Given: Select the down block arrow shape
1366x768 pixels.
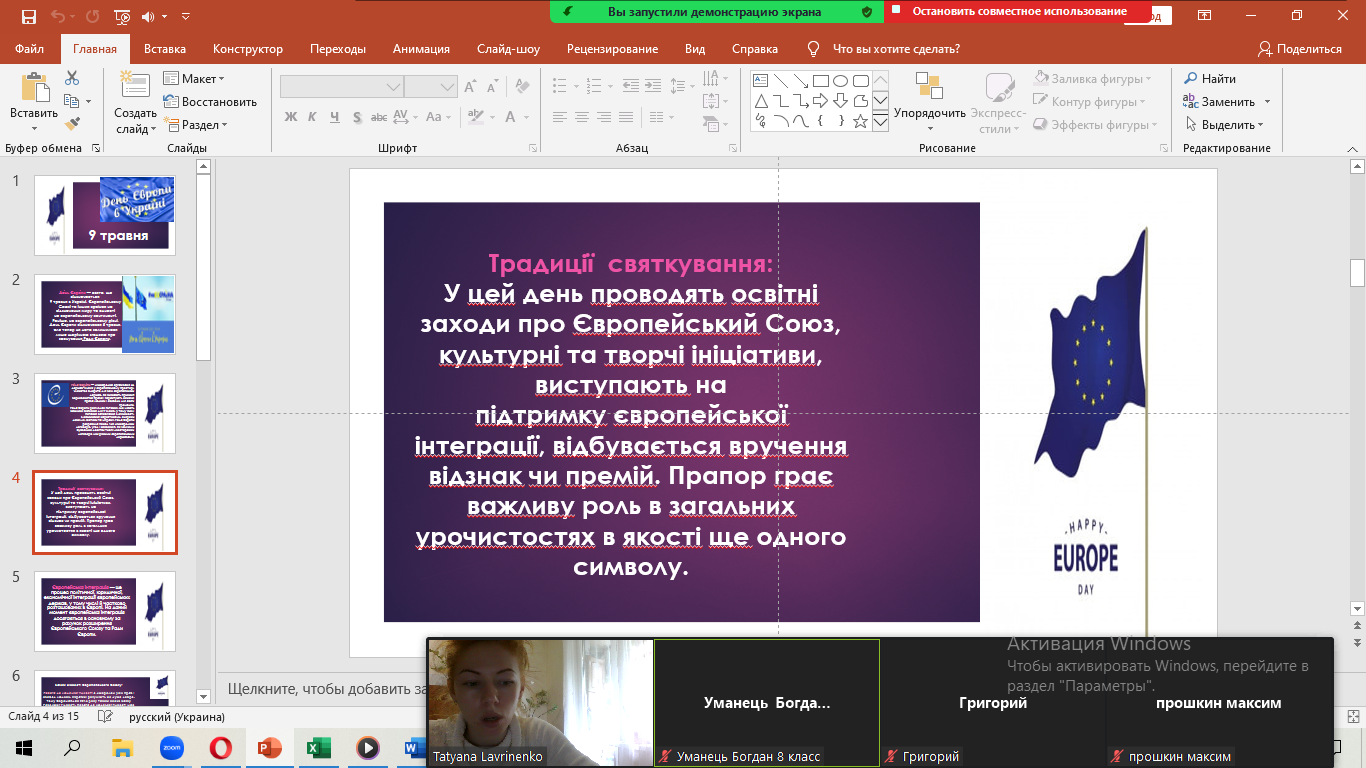Looking at the screenshot, I should click(x=840, y=101).
